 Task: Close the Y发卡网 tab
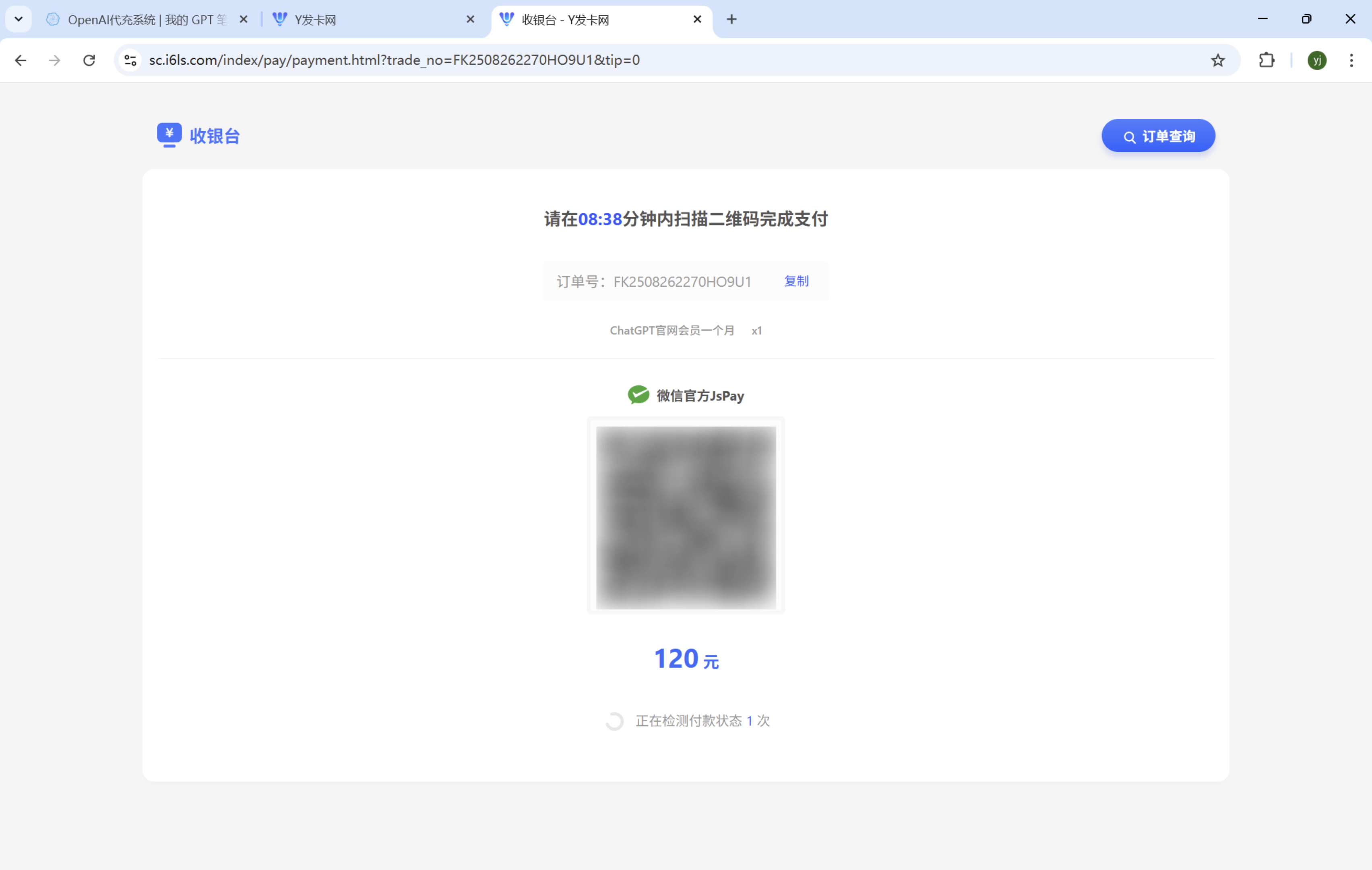pyautogui.click(x=470, y=19)
